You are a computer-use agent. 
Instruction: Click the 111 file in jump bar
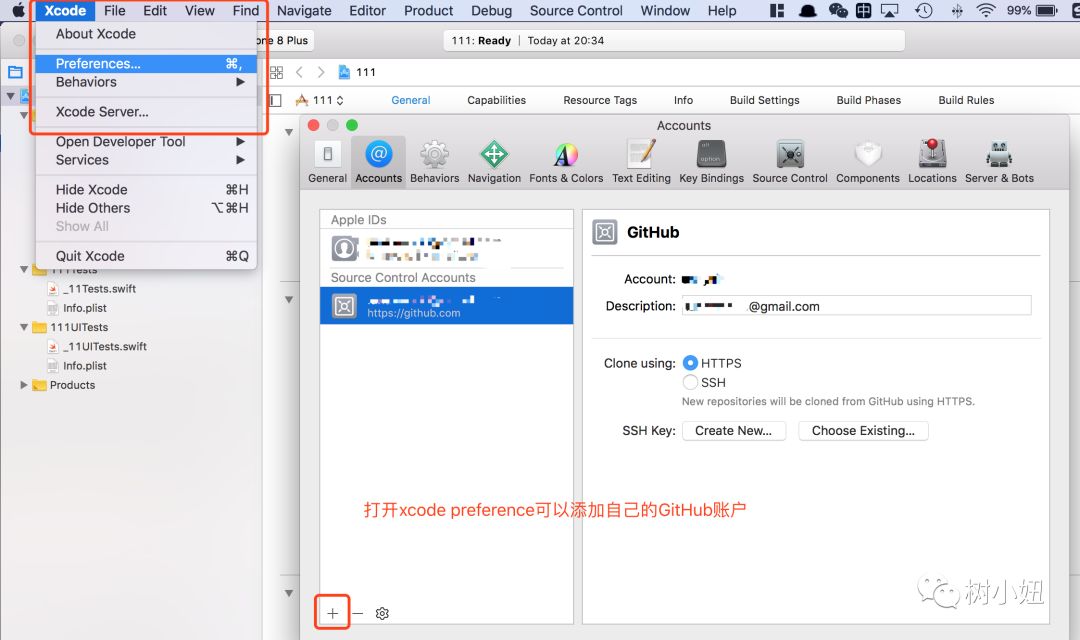coord(357,72)
